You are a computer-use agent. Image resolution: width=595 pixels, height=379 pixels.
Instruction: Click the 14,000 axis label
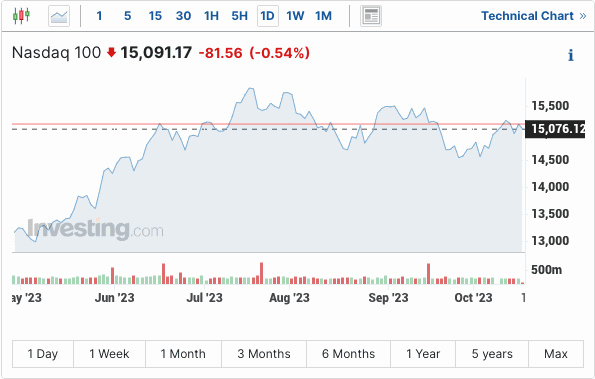[x=550, y=187]
